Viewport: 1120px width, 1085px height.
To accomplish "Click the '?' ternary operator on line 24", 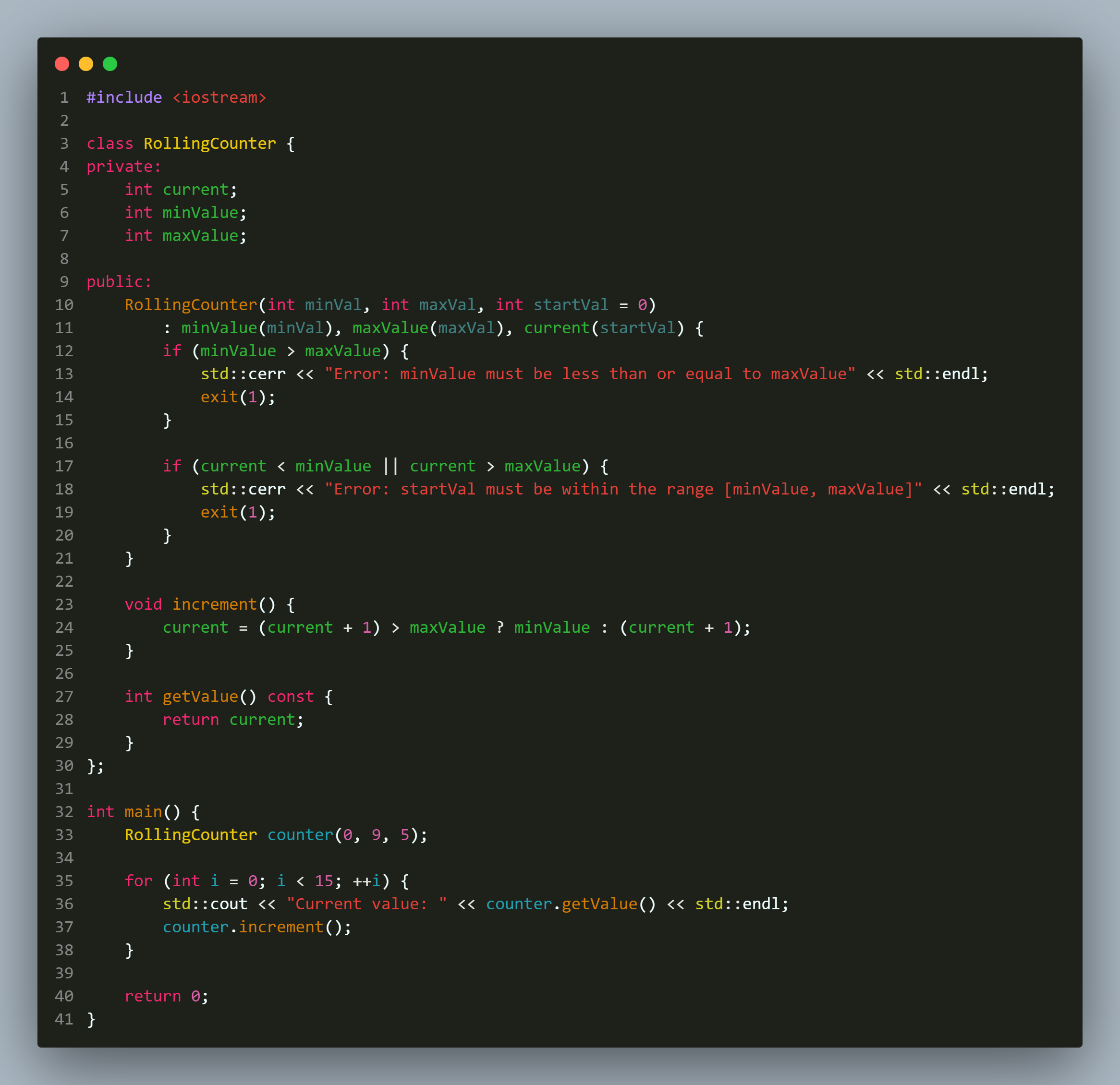I will (x=500, y=627).
